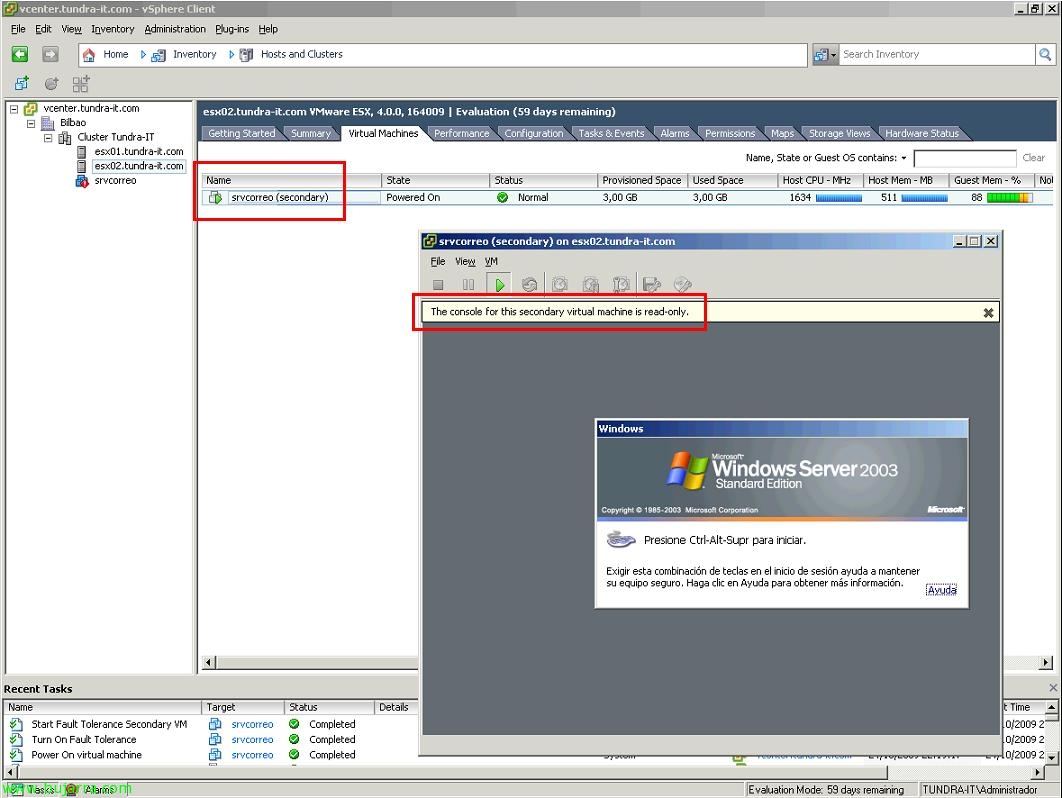This screenshot has width=1062, height=798.
Task: Select the Bilbao datacenter in tree
Action: coord(72,123)
